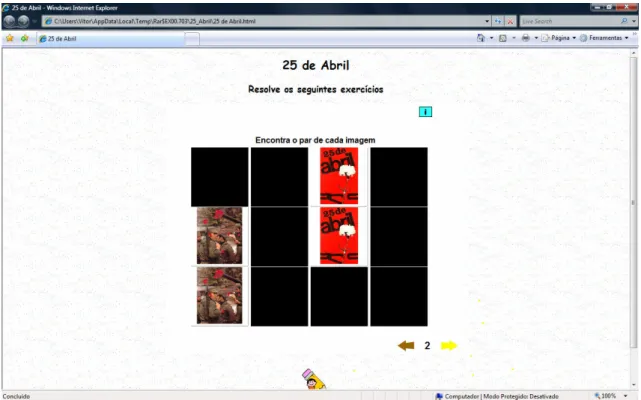This screenshot has width=641, height=400.
Task: Click the upper soldiers photo card
Action: pos(220,236)
